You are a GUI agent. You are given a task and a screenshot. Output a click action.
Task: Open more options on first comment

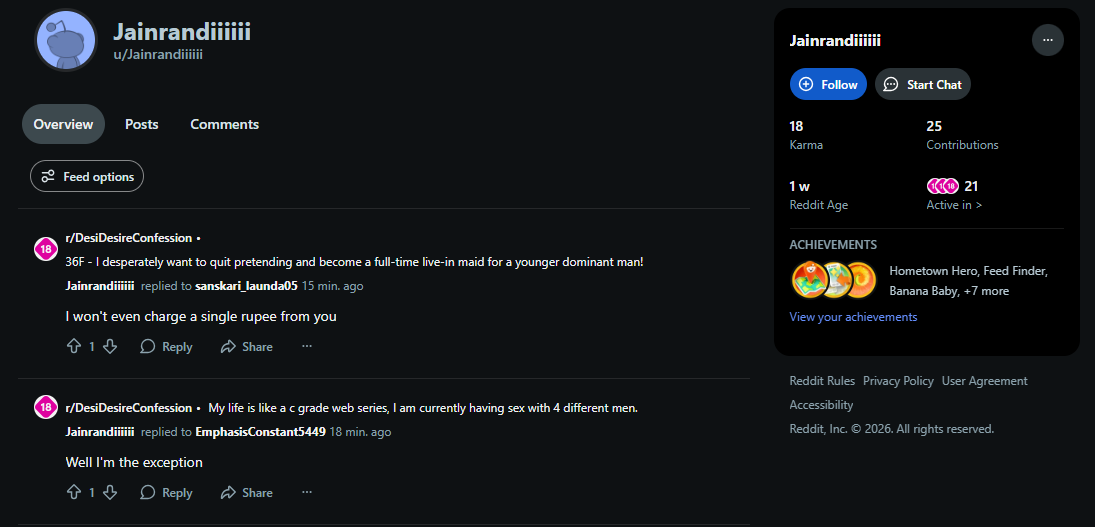coord(307,346)
